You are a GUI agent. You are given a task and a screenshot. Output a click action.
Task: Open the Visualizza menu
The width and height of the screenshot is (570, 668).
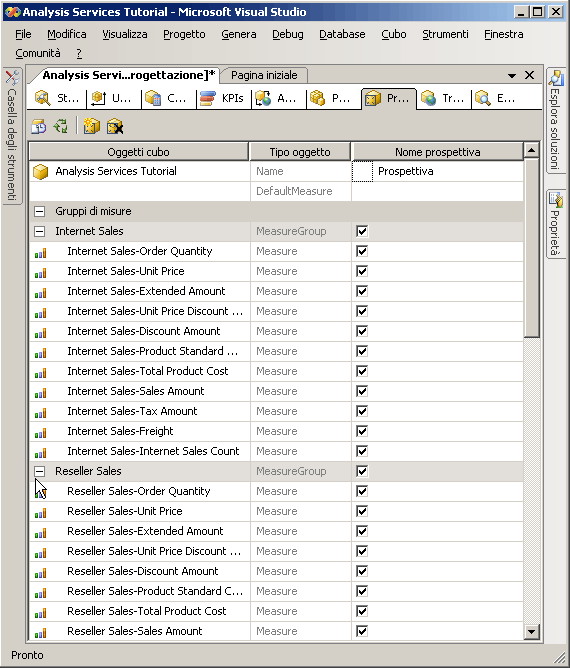pyautogui.click(x=124, y=34)
